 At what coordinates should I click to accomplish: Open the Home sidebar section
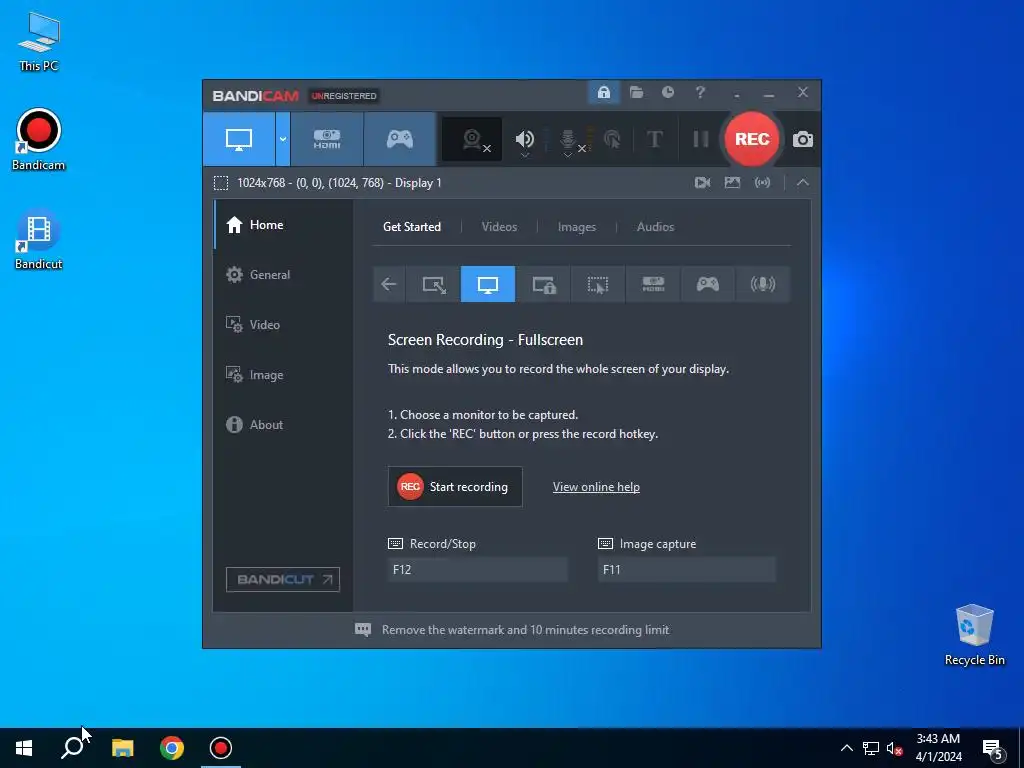(x=283, y=225)
